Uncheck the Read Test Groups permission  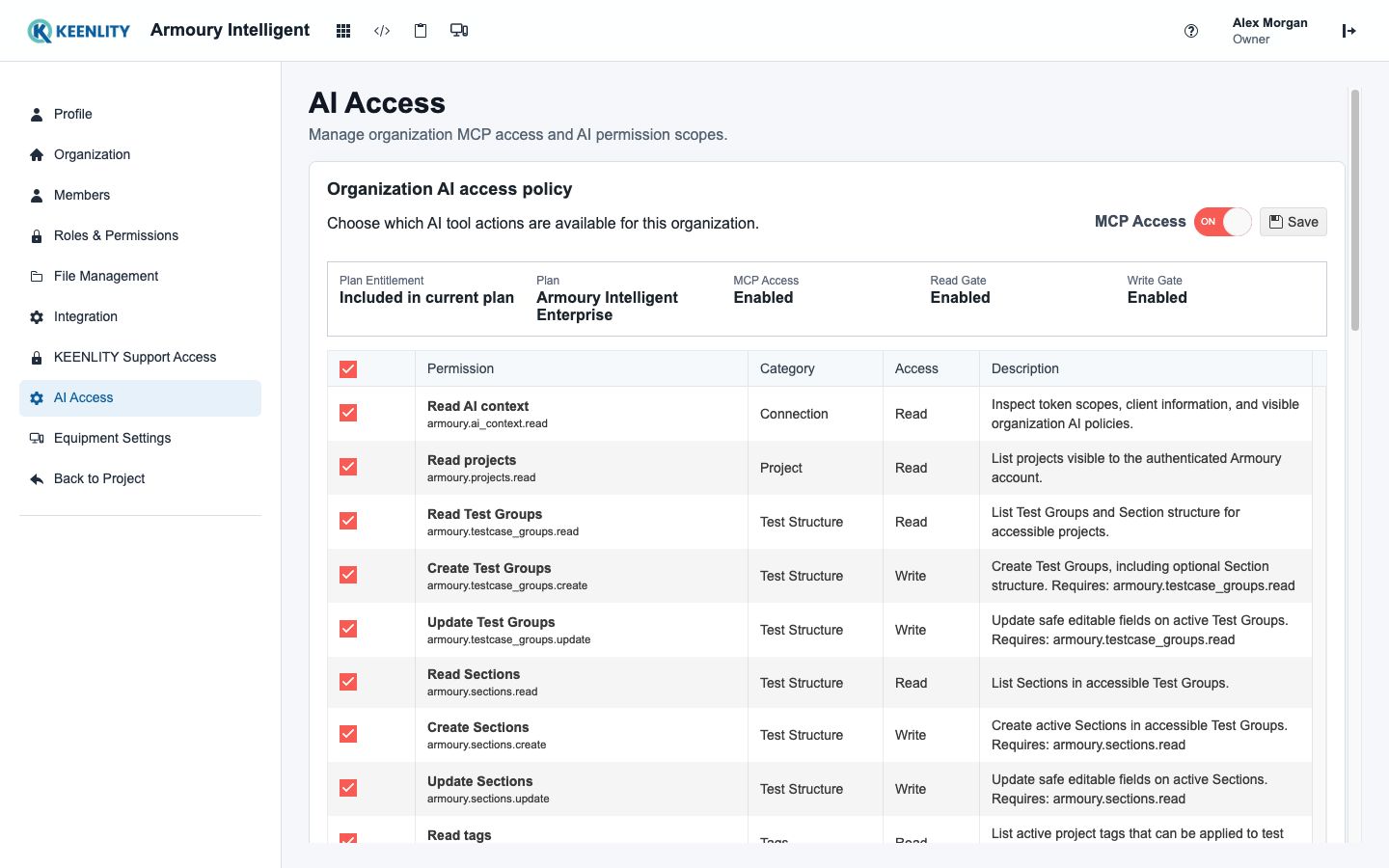click(348, 521)
